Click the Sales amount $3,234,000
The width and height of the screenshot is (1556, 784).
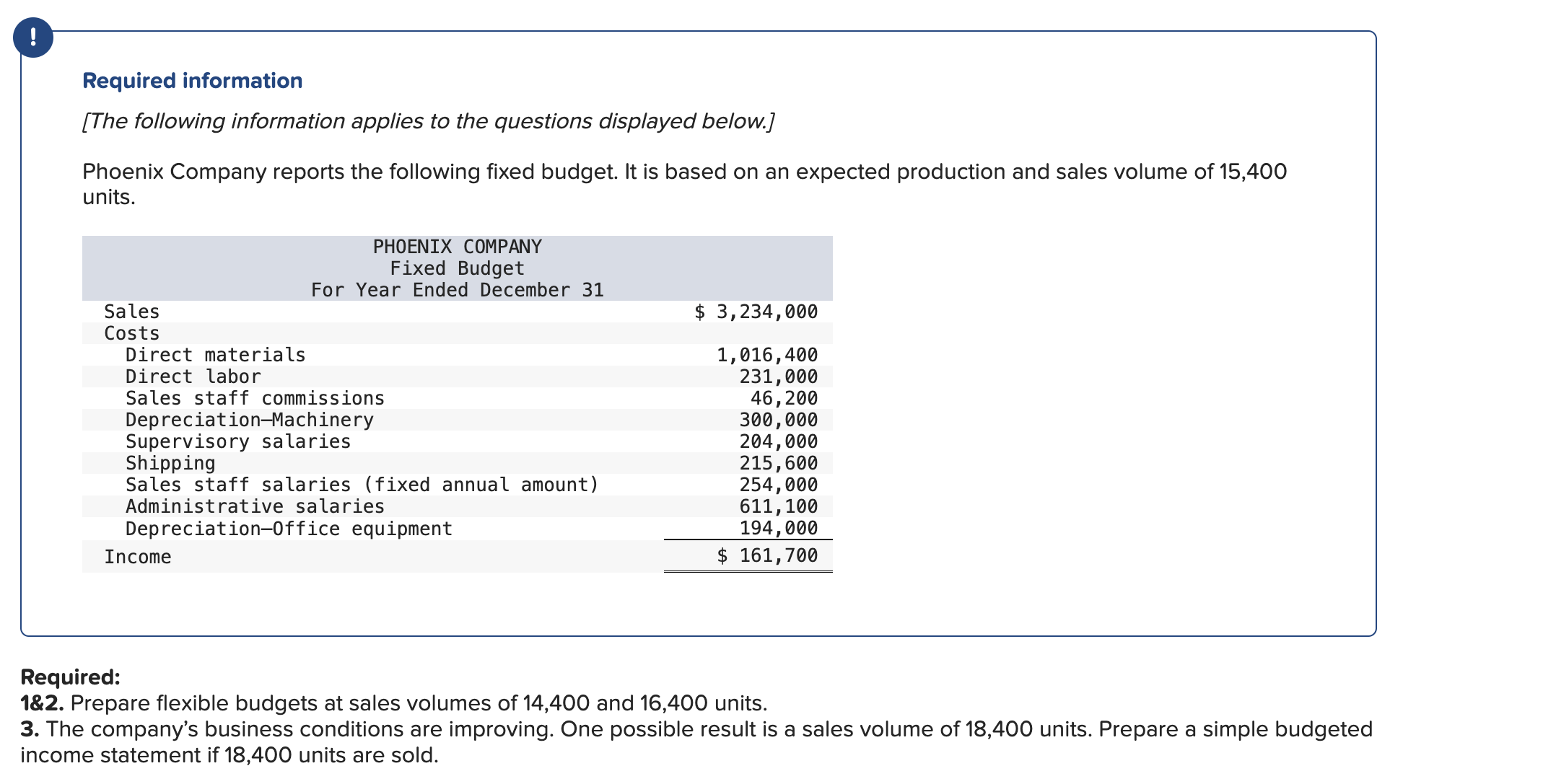coord(756,312)
